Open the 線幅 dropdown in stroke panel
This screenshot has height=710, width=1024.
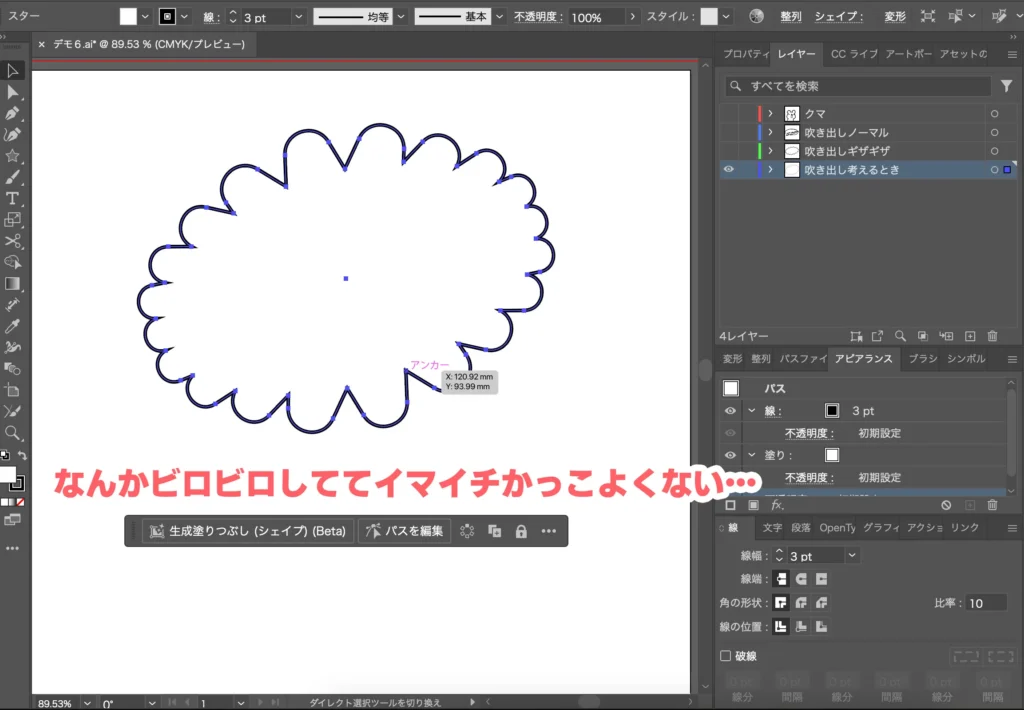pyautogui.click(x=852, y=555)
